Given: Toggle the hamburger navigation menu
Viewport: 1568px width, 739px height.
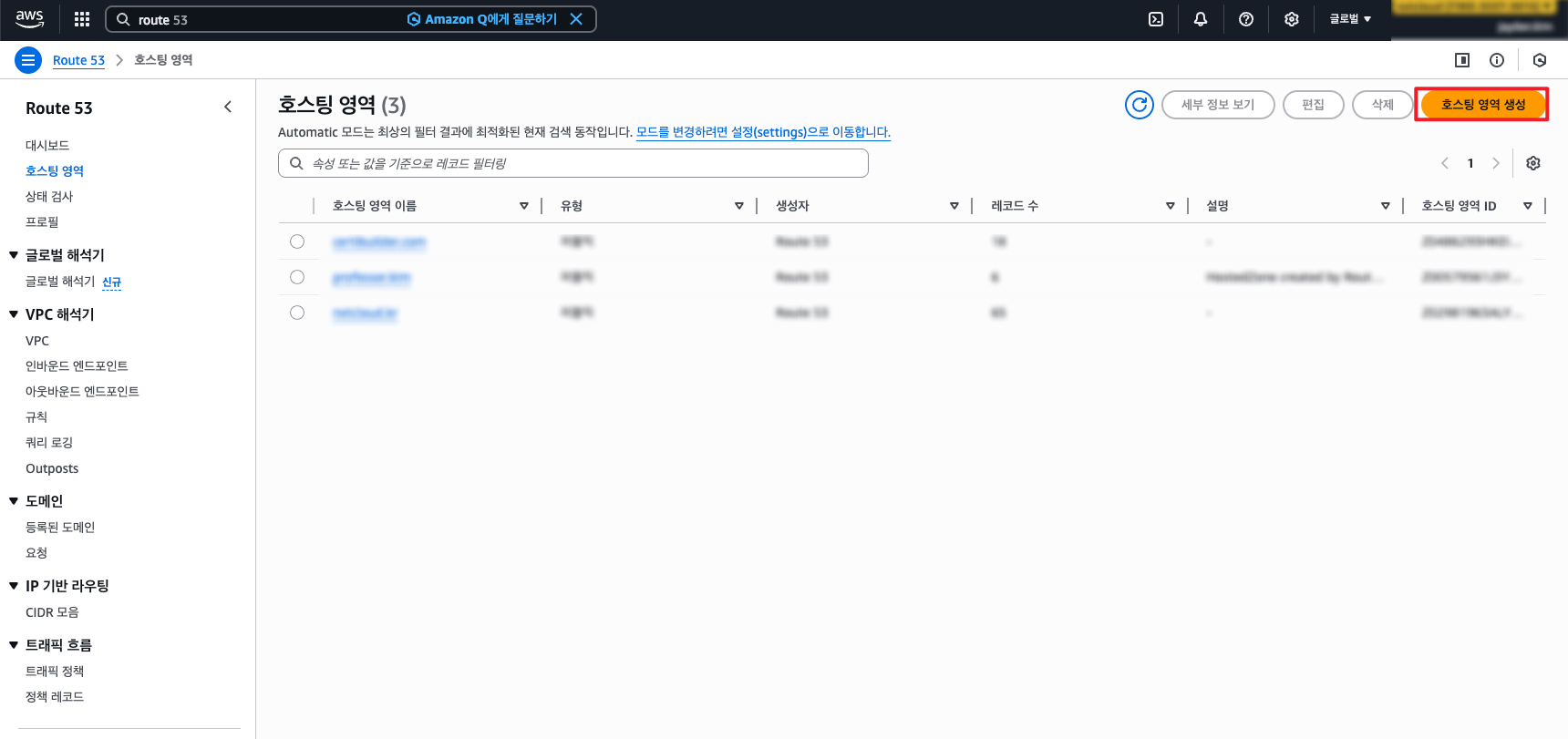Looking at the screenshot, I should pyautogui.click(x=28, y=60).
